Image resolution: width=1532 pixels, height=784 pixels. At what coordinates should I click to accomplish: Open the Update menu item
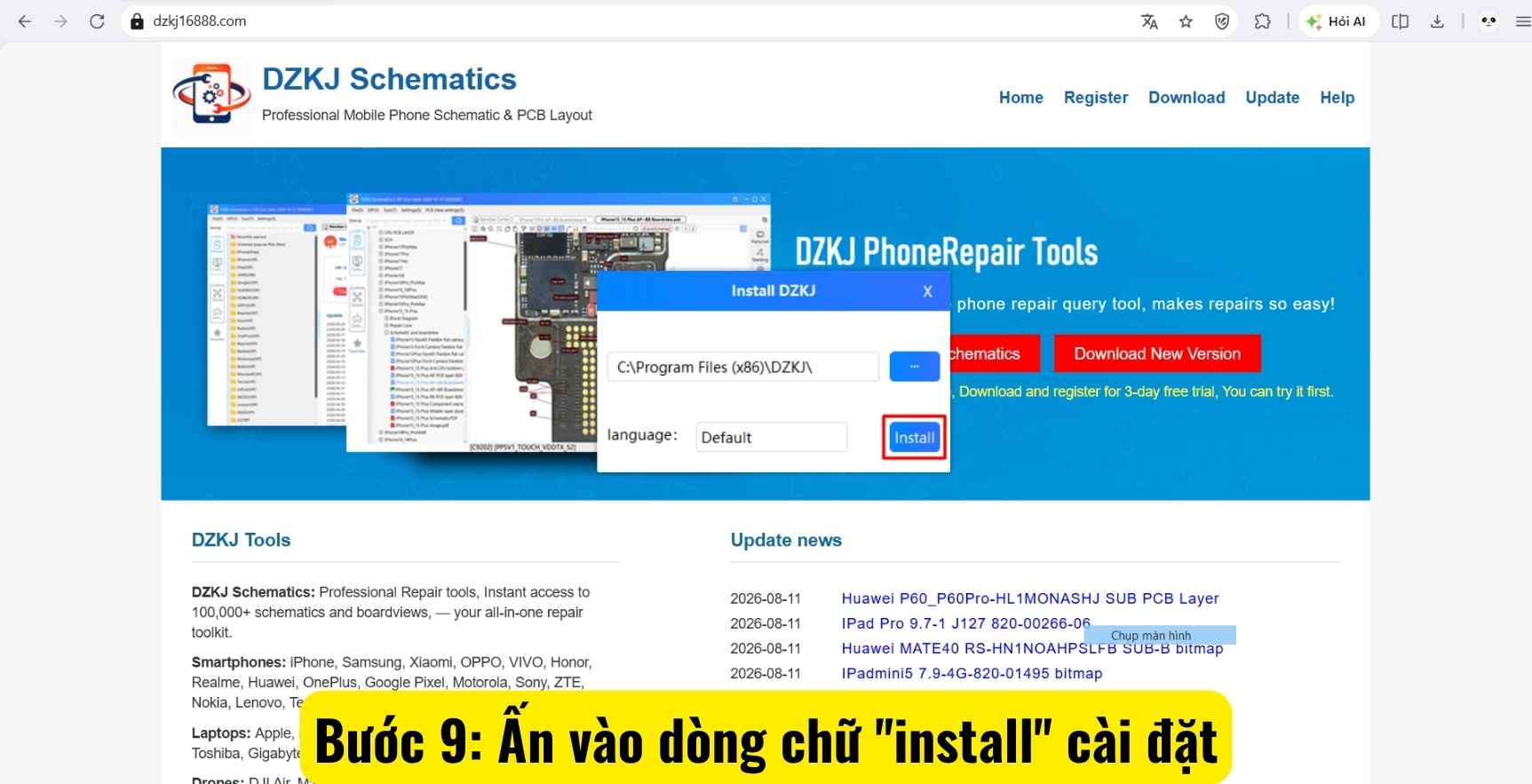coord(1272,98)
